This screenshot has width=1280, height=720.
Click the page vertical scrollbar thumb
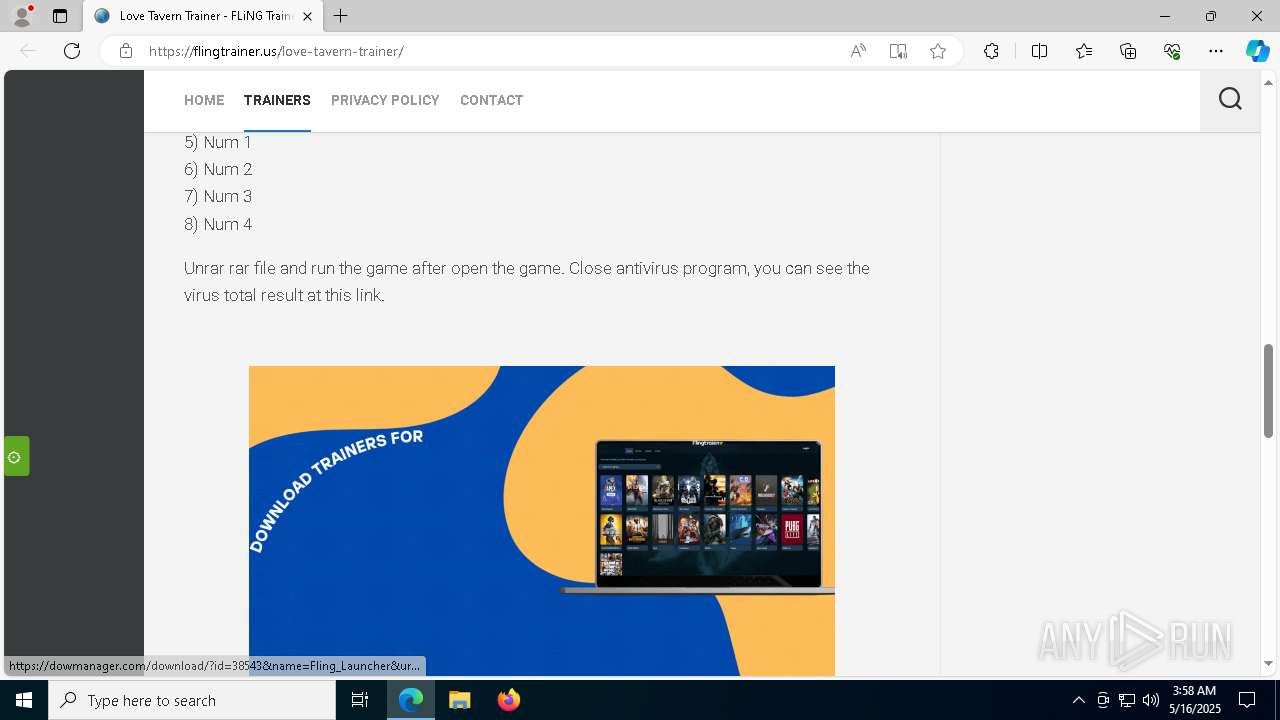[1268, 390]
